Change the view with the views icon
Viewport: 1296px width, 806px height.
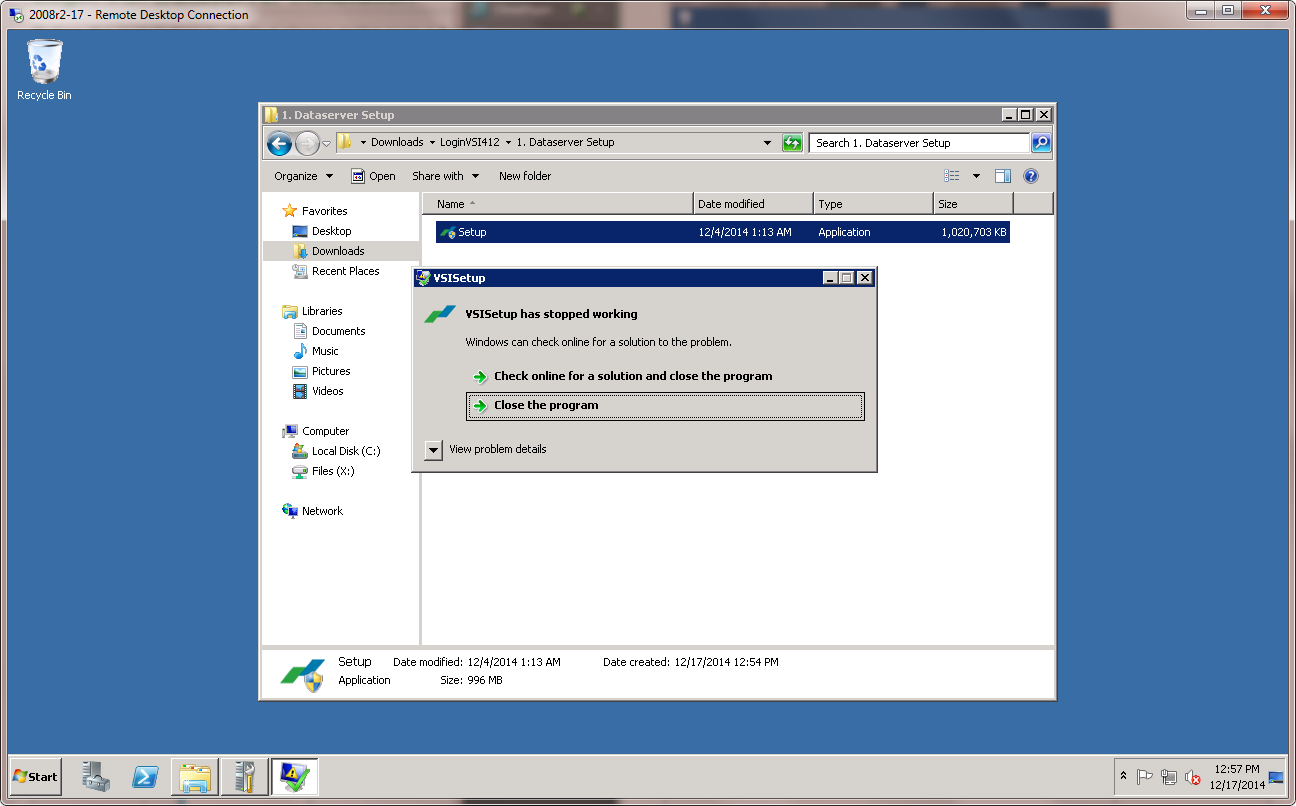[952, 176]
